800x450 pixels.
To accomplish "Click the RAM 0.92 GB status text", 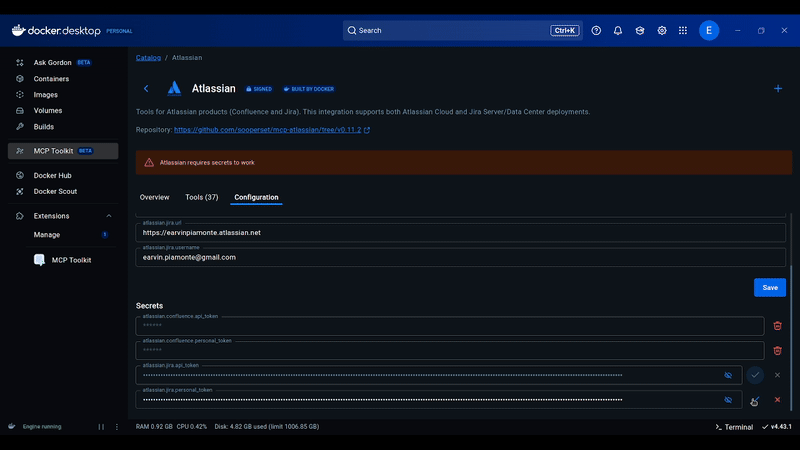I will coord(154,427).
